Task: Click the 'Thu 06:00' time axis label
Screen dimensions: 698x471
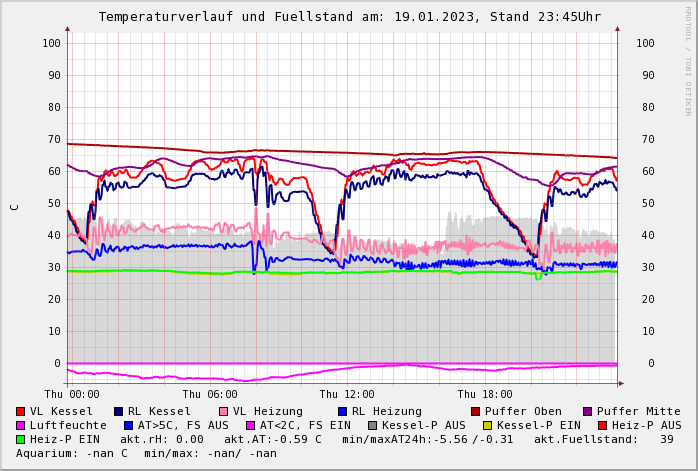Action: 210,395
